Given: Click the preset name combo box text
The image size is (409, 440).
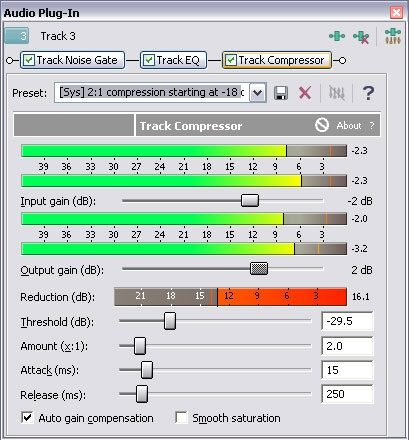Looking at the screenshot, I should coord(152,92).
